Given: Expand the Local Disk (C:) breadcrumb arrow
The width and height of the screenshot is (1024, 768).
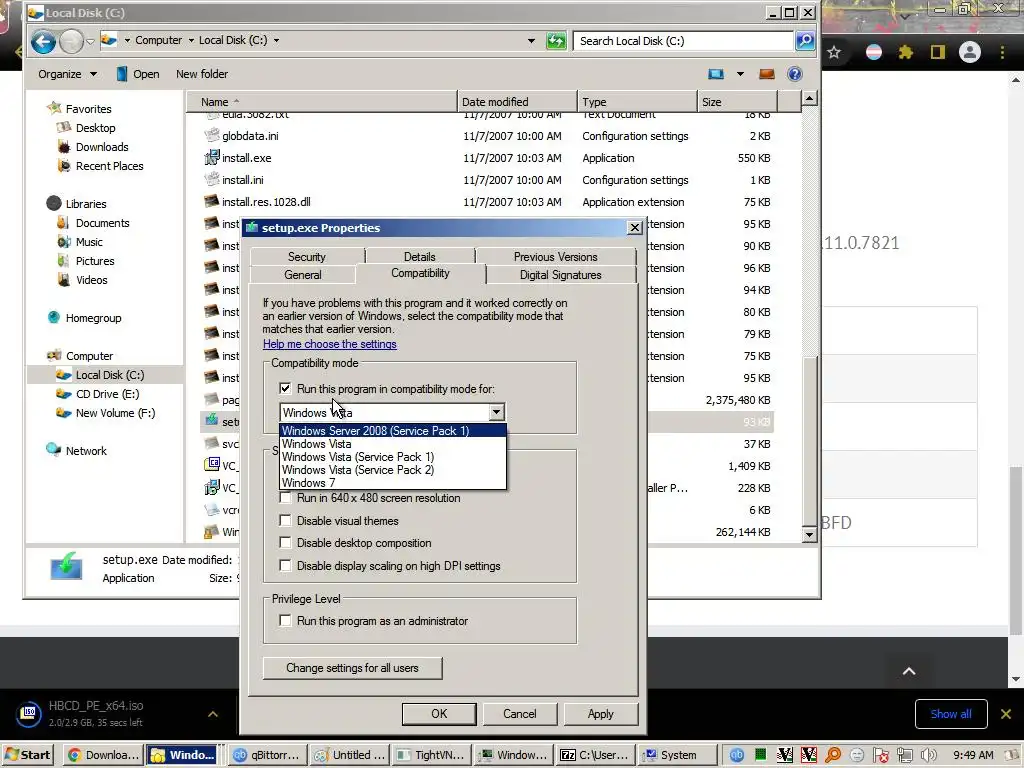Looking at the screenshot, I should coord(276,40).
